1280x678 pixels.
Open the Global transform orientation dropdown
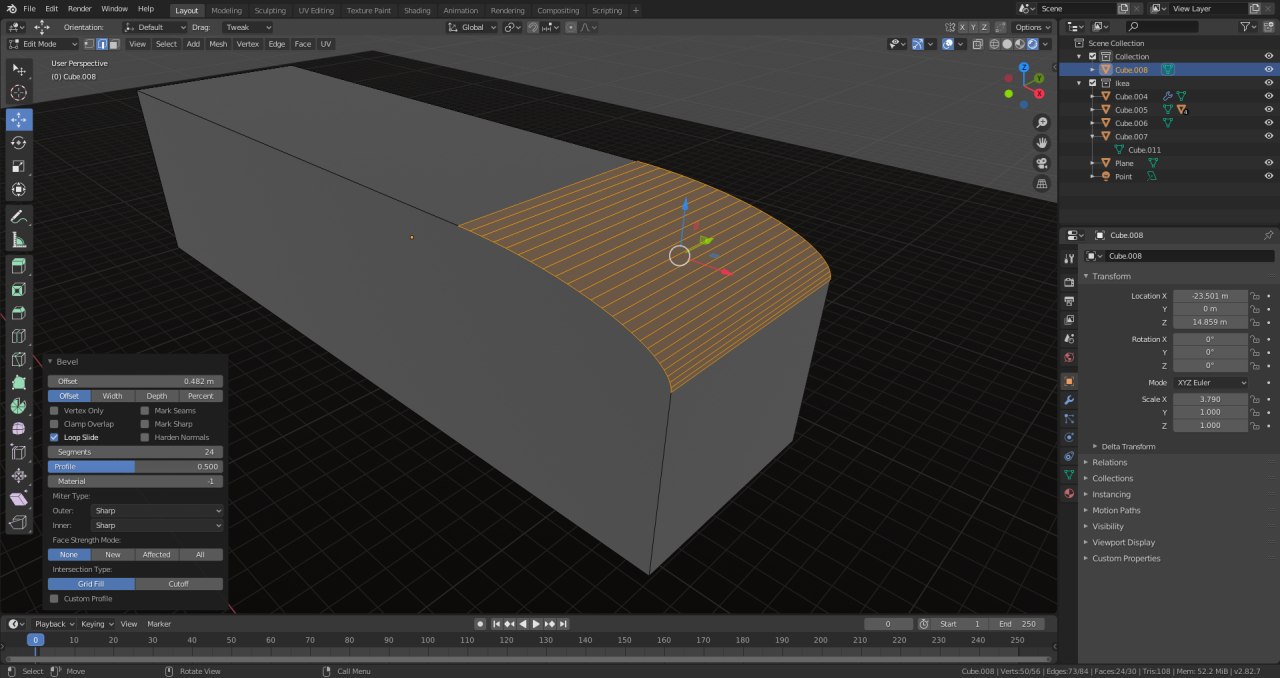(472, 27)
